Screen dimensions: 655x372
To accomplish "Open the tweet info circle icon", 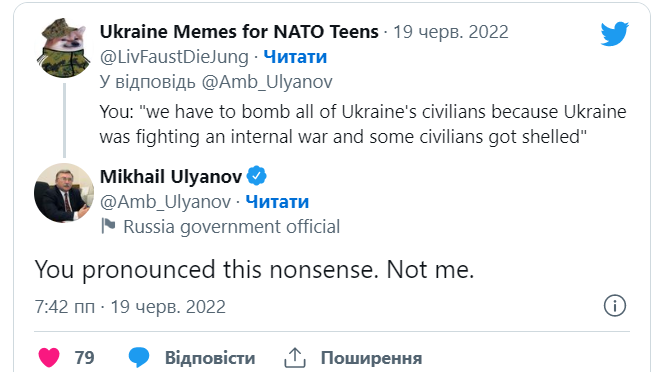I will tap(614, 306).
